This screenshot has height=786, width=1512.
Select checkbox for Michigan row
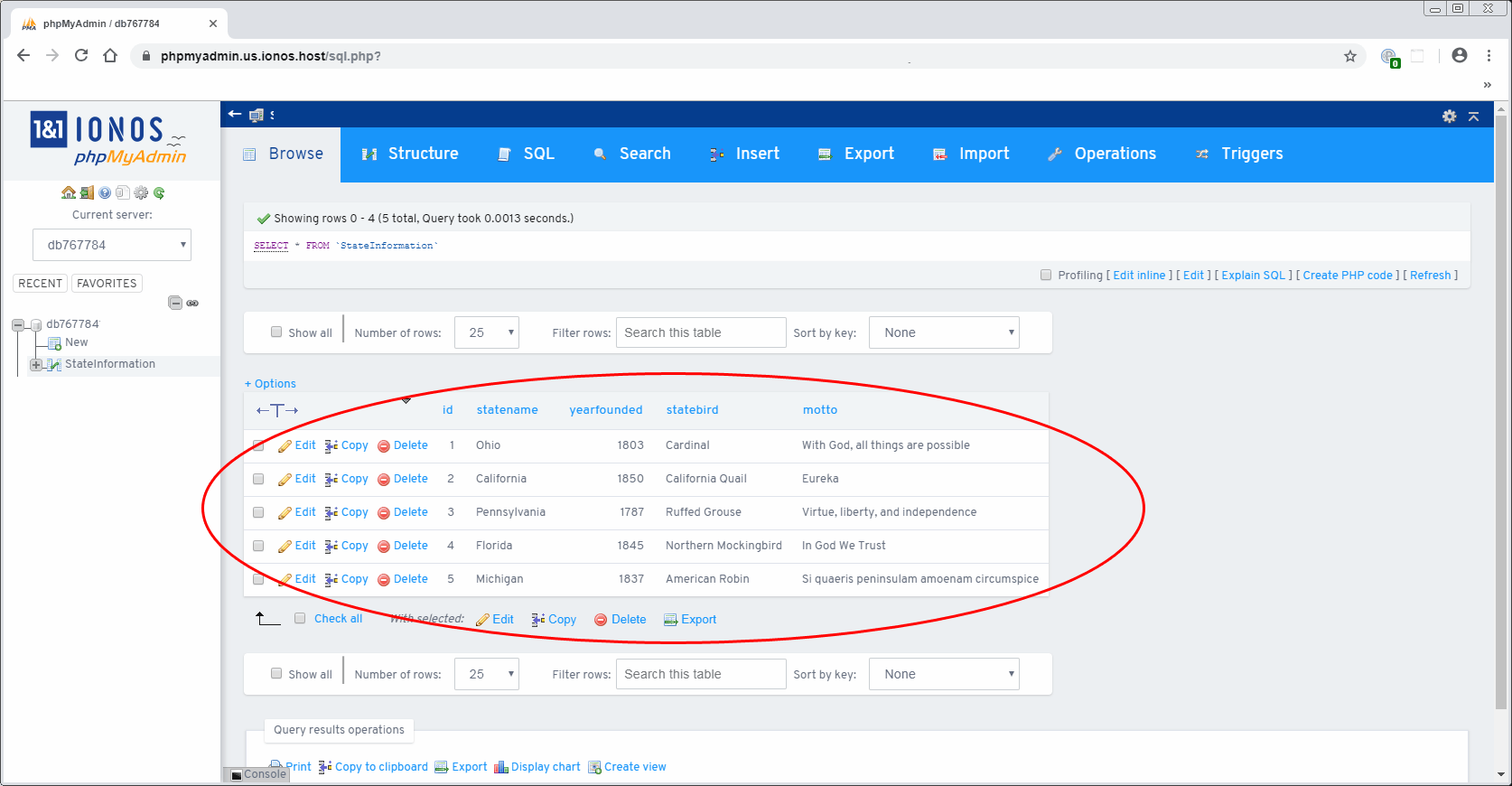(258, 579)
